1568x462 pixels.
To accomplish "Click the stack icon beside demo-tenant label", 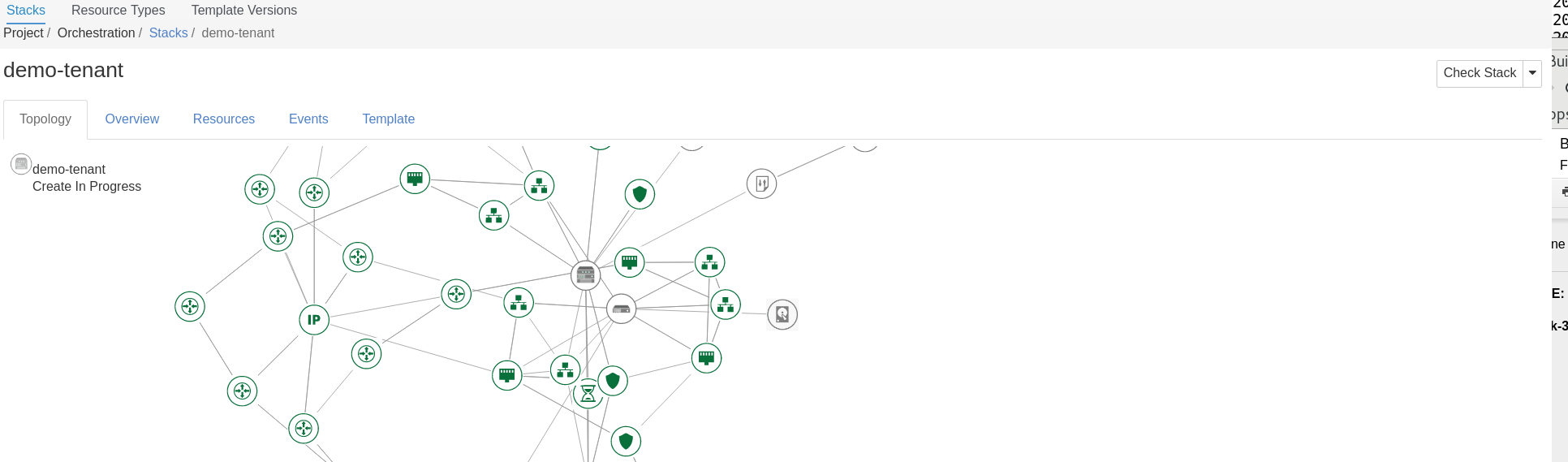I will click(21, 164).
